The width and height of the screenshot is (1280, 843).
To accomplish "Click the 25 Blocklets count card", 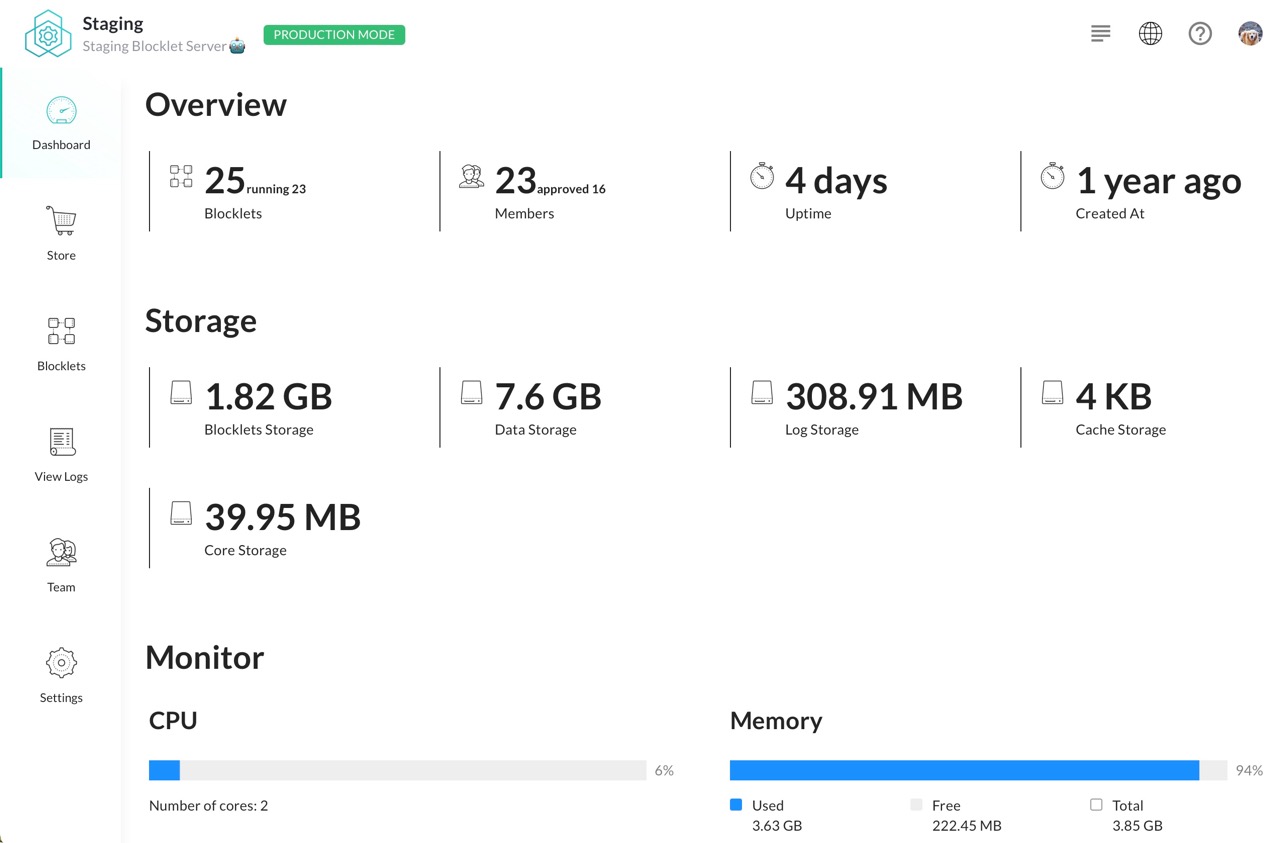I will 255,191.
